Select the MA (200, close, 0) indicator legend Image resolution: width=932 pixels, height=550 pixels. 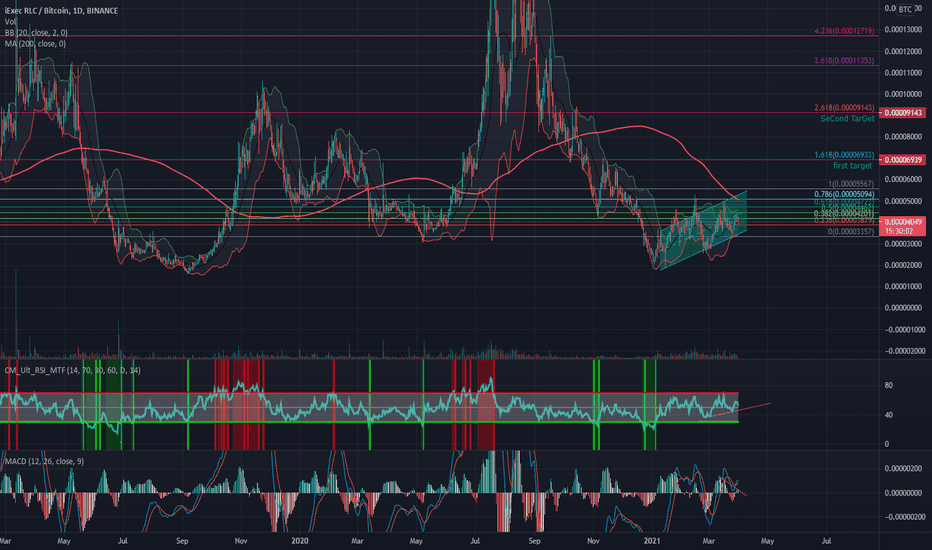[35, 43]
